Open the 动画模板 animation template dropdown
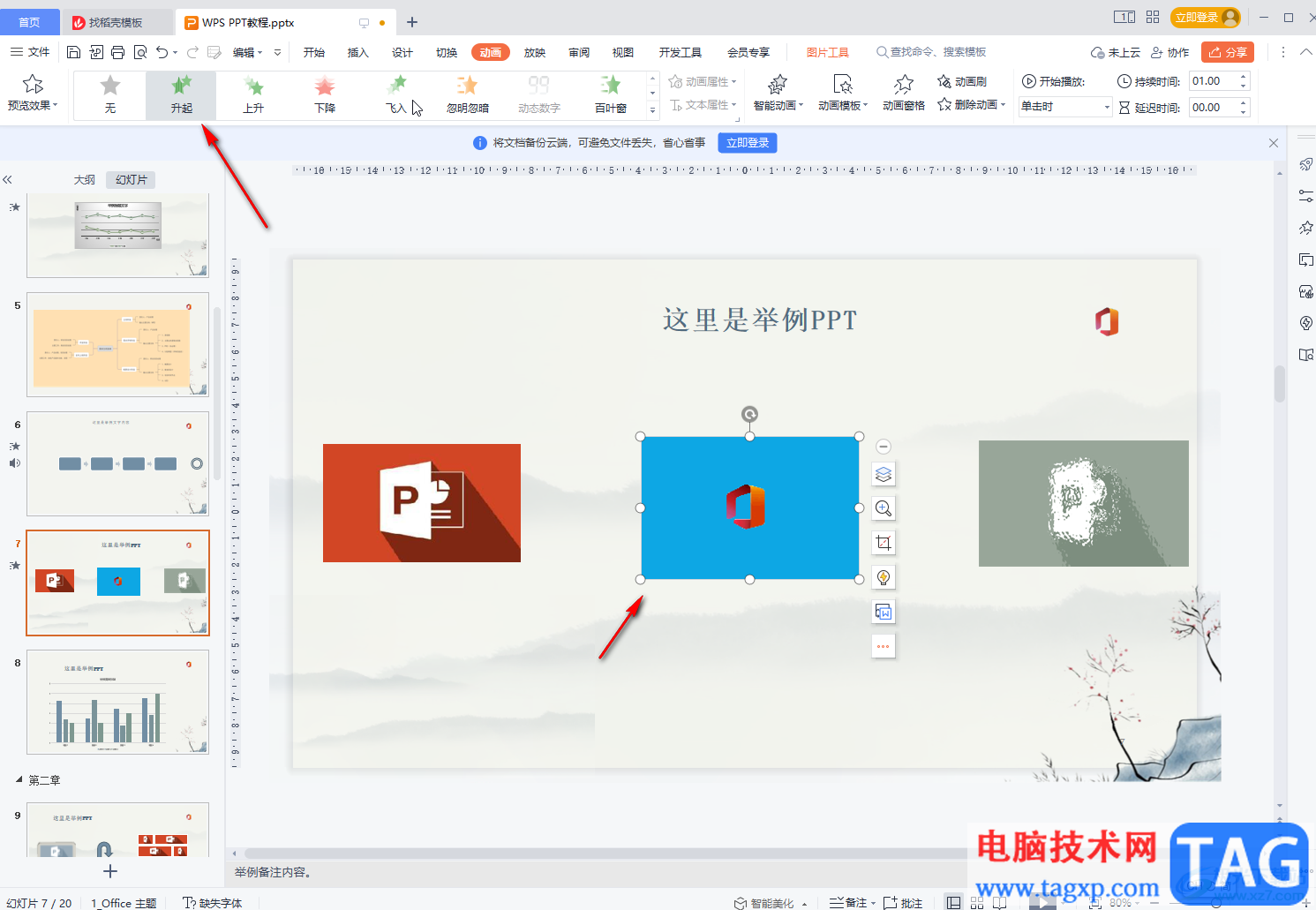 click(x=843, y=94)
